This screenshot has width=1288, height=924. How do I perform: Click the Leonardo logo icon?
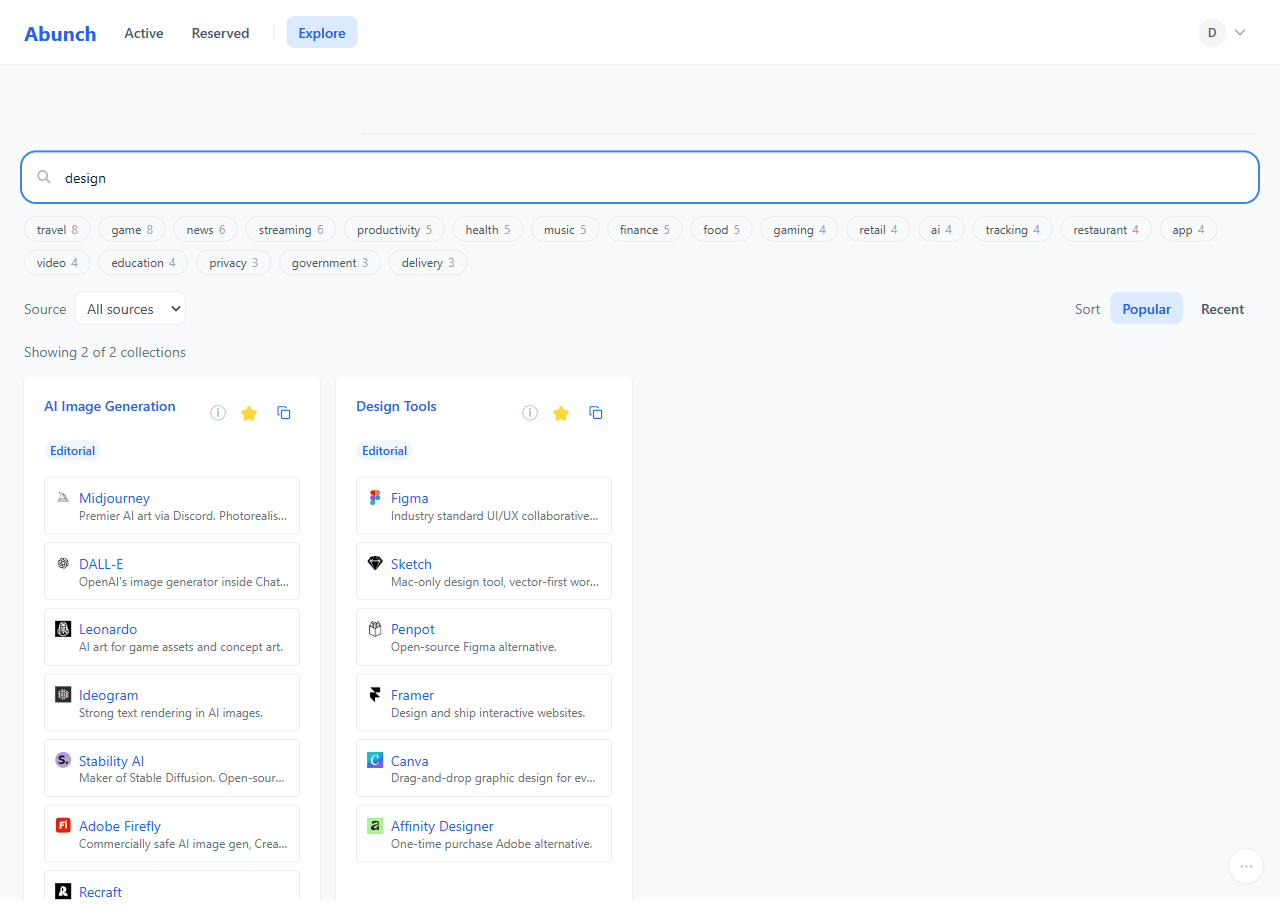click(x=63, y=628)
